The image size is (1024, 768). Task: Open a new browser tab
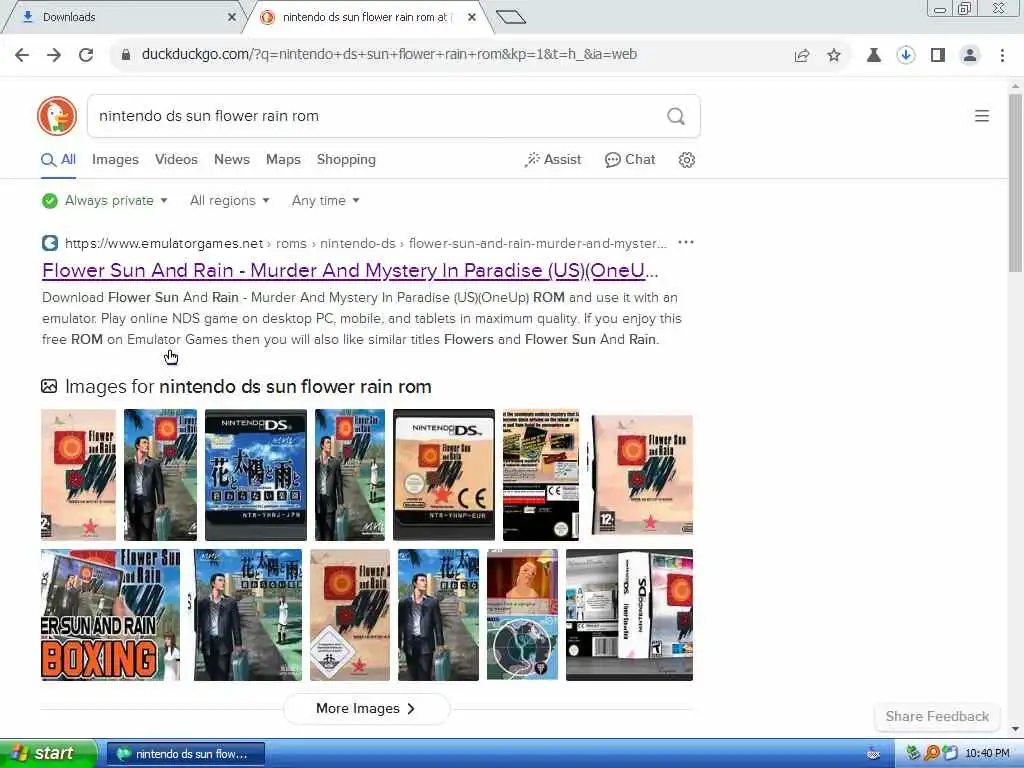click(x=511, y=17)
